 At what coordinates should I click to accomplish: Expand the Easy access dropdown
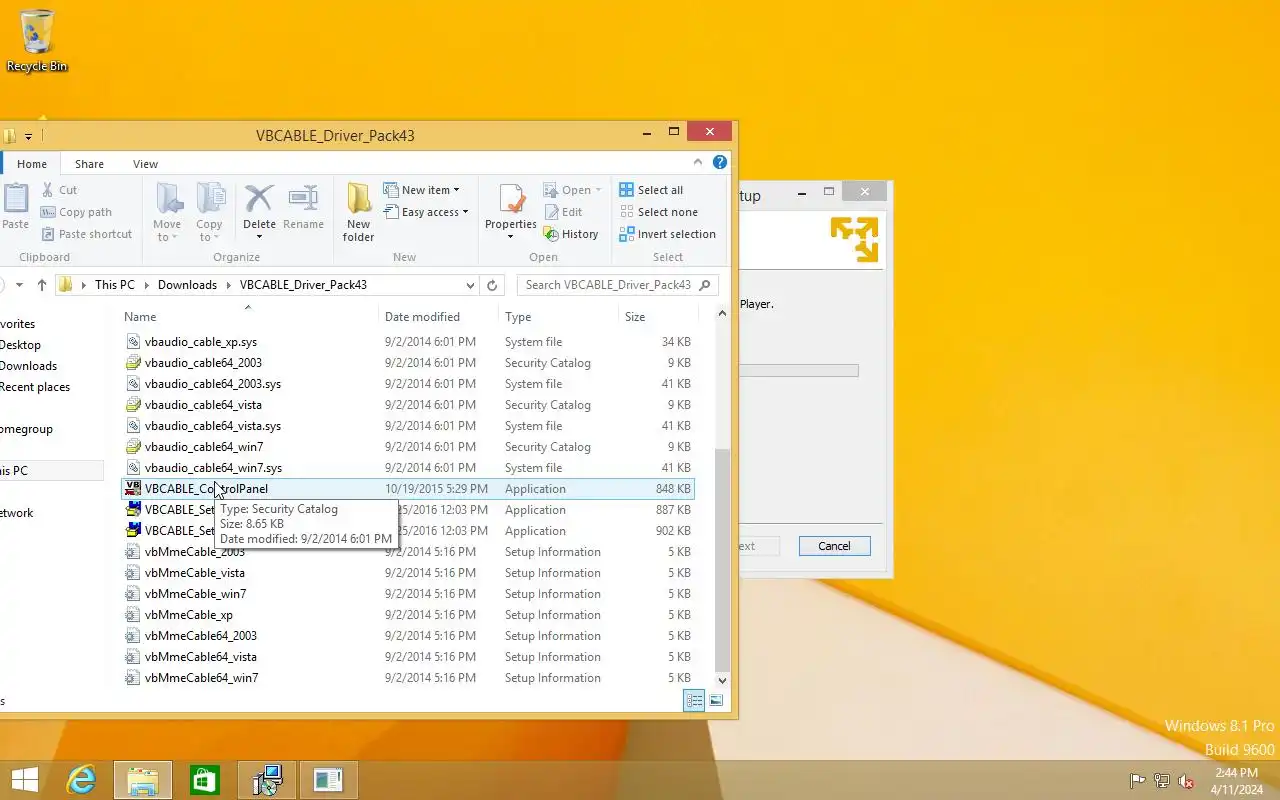(x=426, y=212)
